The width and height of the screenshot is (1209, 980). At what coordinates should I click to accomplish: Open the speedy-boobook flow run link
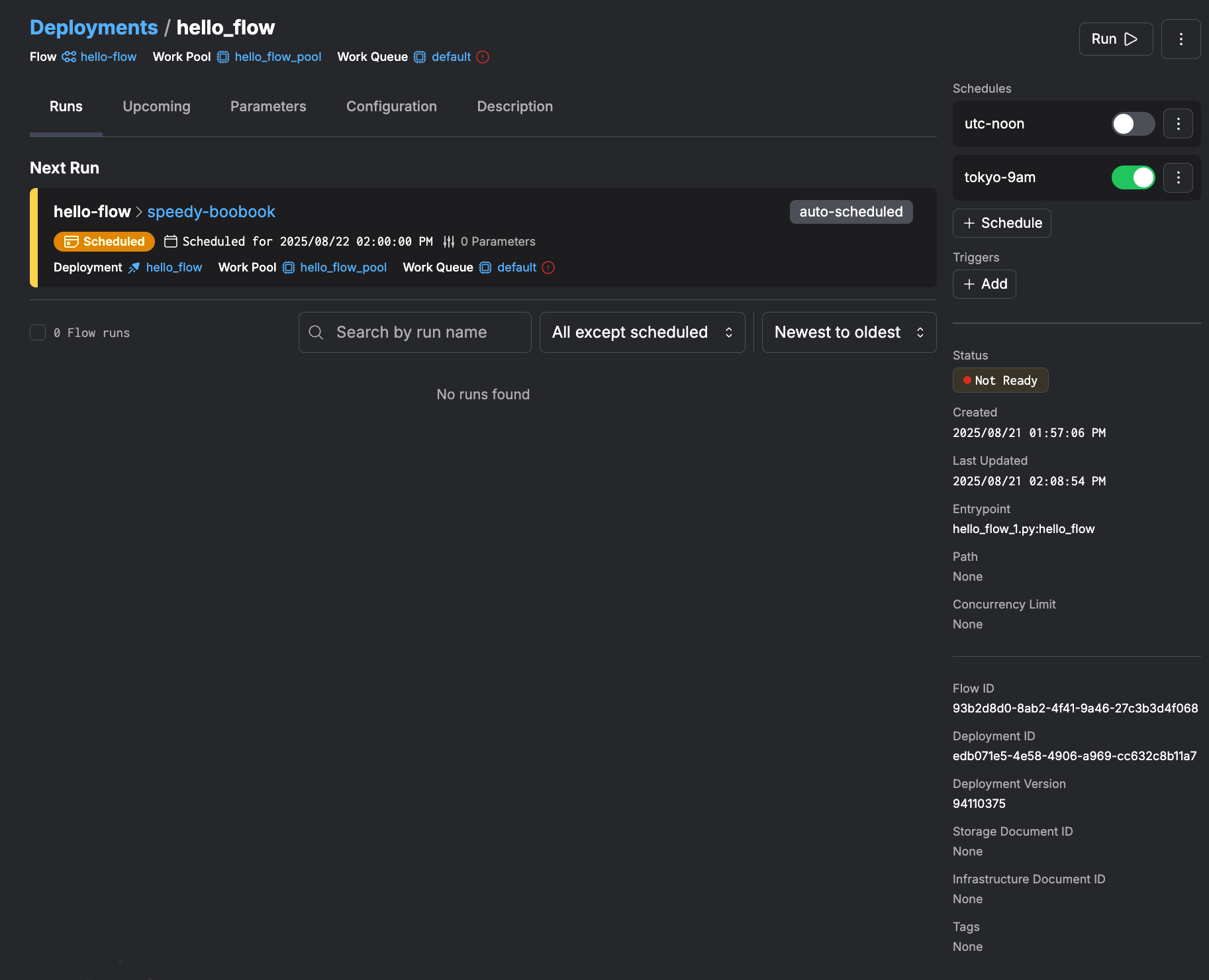tap(211, 212)
